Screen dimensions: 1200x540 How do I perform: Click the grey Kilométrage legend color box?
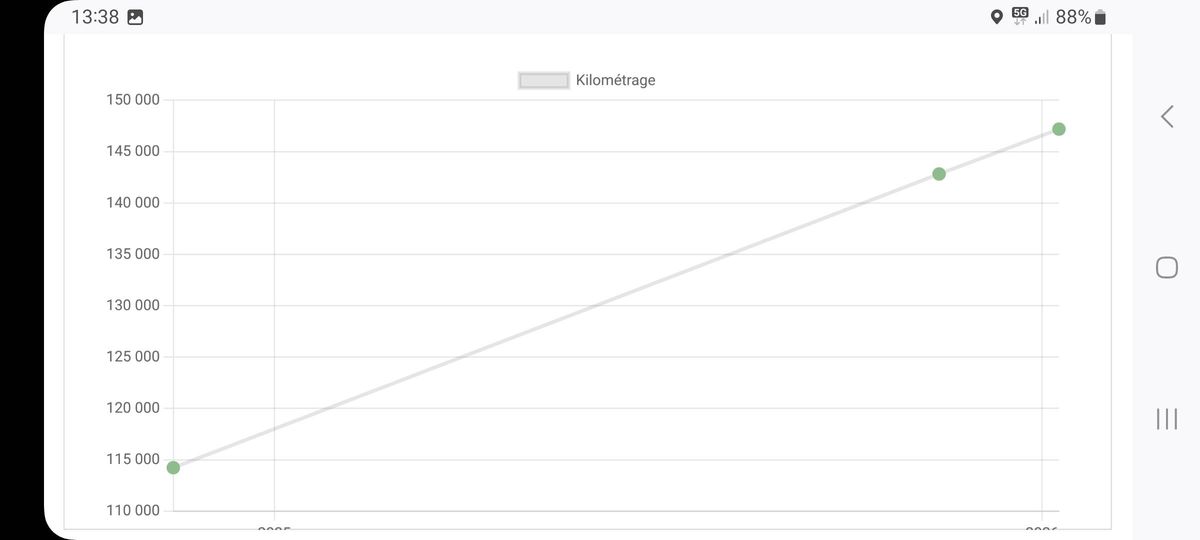[544, 80]
